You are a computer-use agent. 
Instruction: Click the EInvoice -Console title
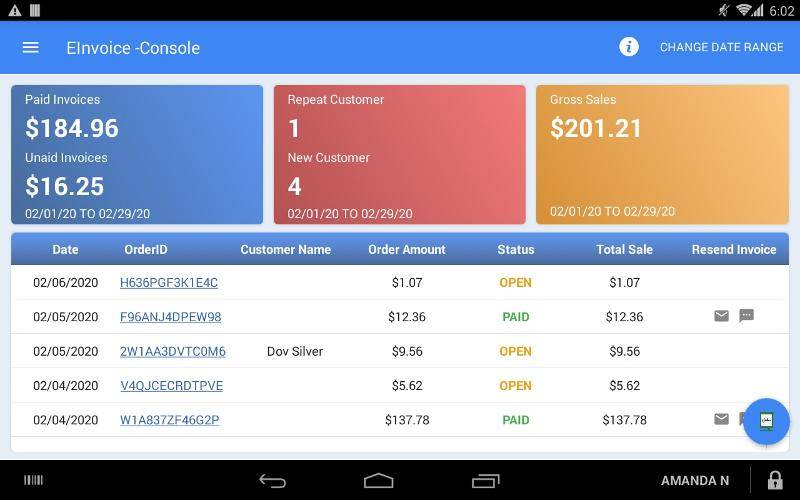(x=133, y=48)
